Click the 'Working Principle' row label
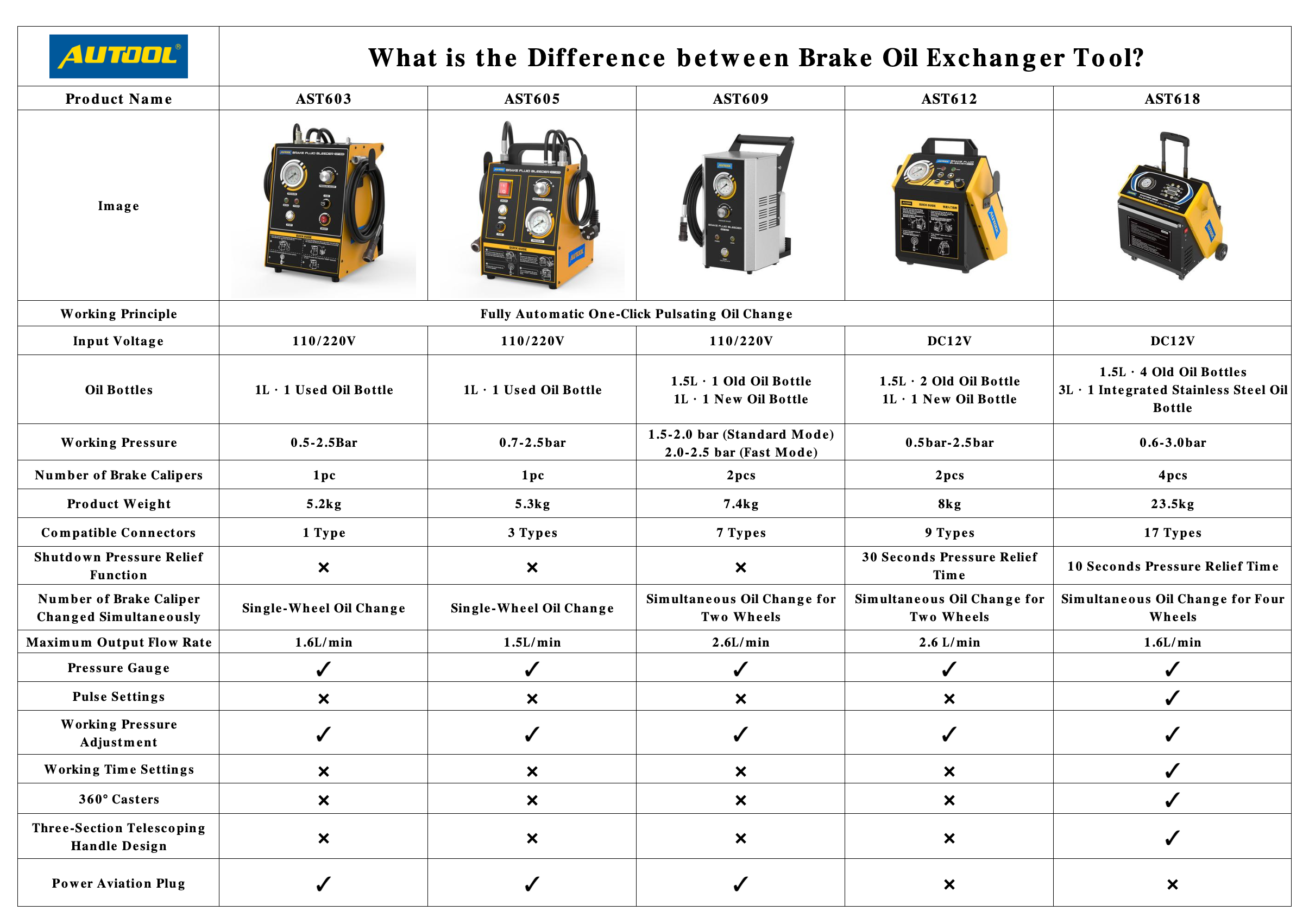This screenshot has height=924, width=1309. (118, 313)
